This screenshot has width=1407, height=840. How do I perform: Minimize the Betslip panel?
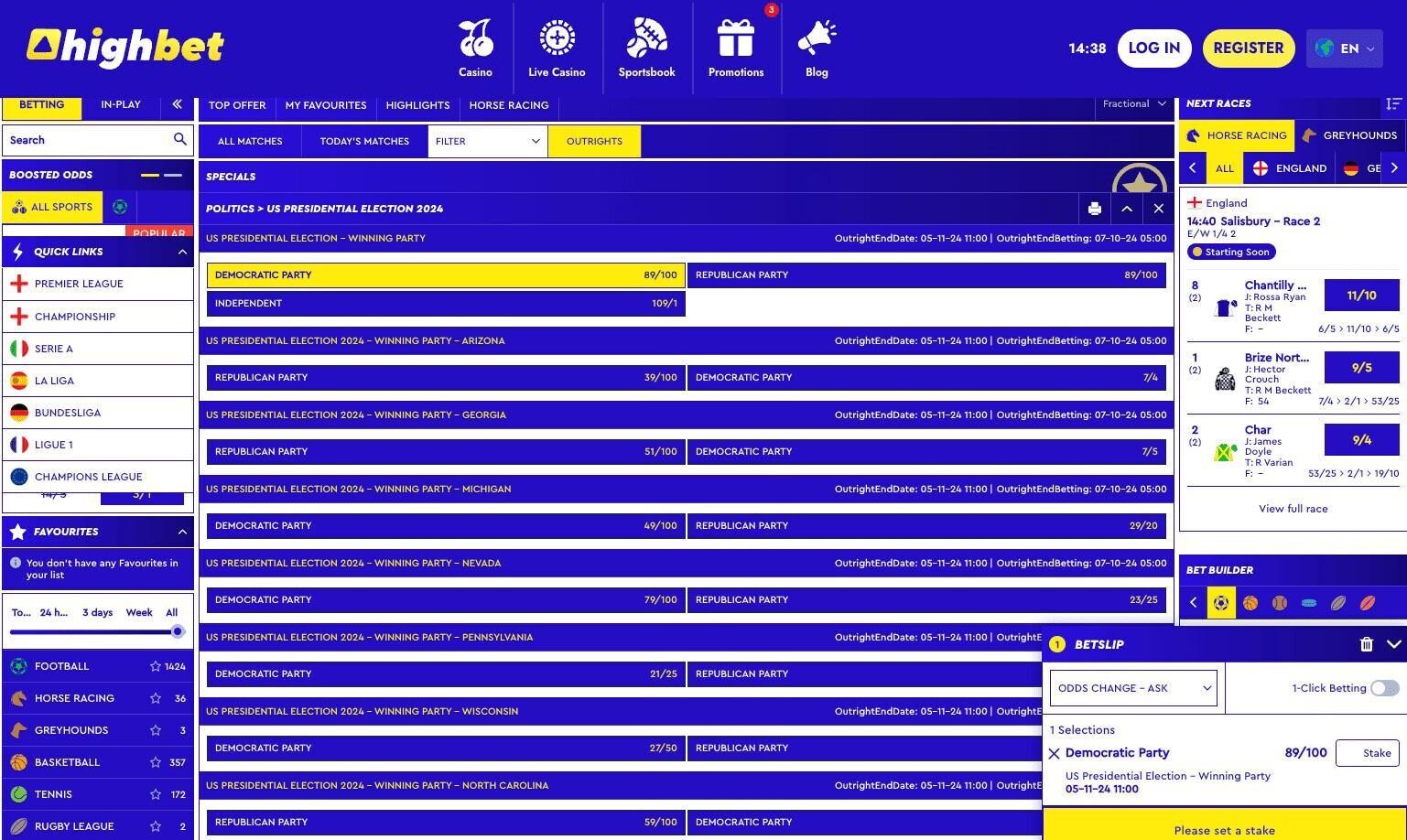[1393, 644]
